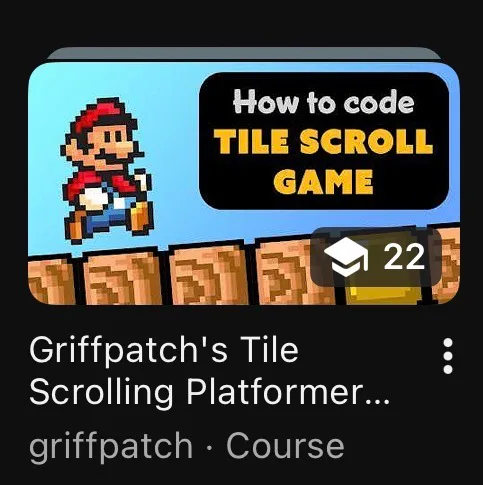The height and width of the screenshot is (485, 483).
Task: Click the black rounded title box
Action: [x=324, y=141]
